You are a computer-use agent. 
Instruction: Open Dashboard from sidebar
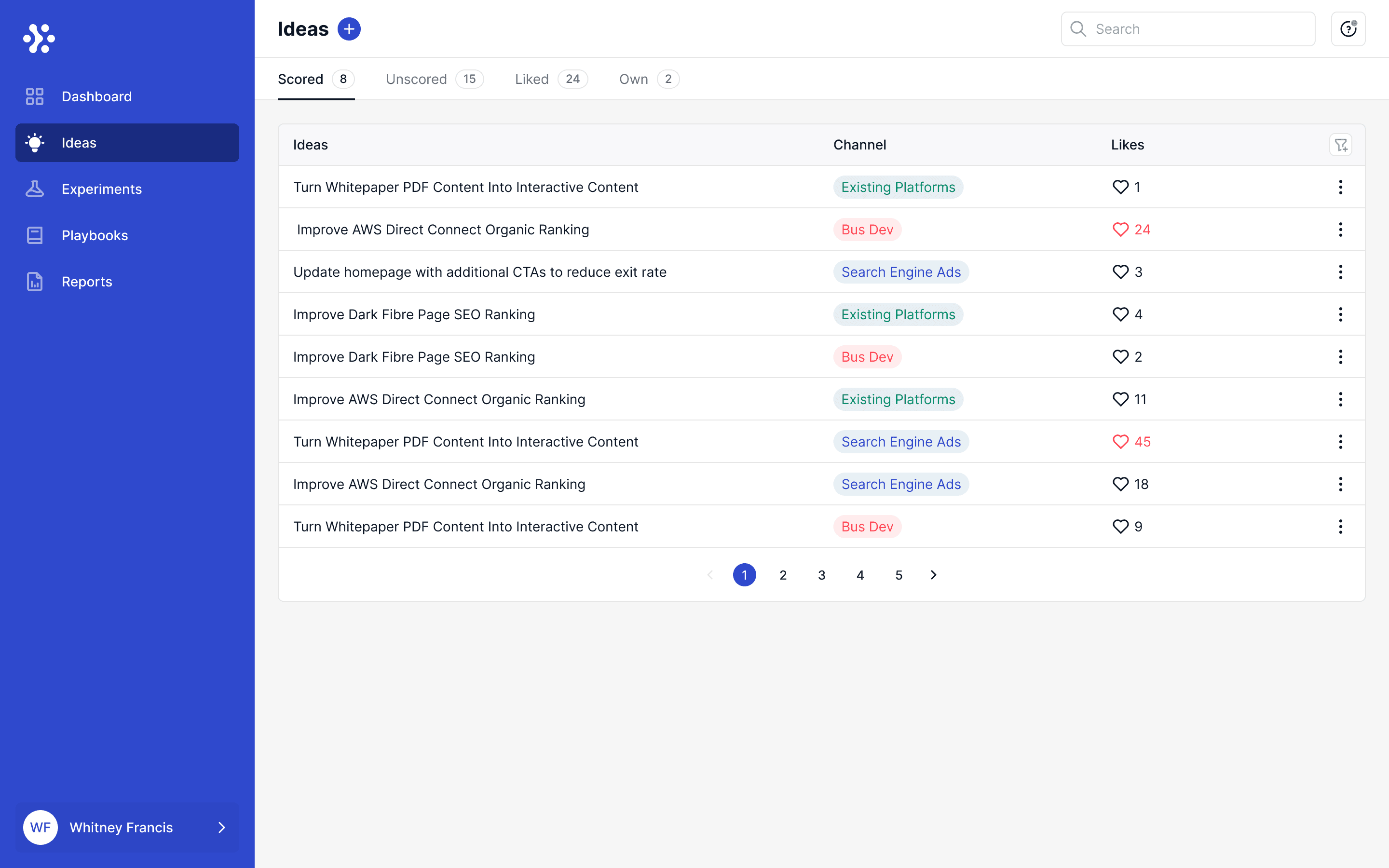(x=96, y=96)
